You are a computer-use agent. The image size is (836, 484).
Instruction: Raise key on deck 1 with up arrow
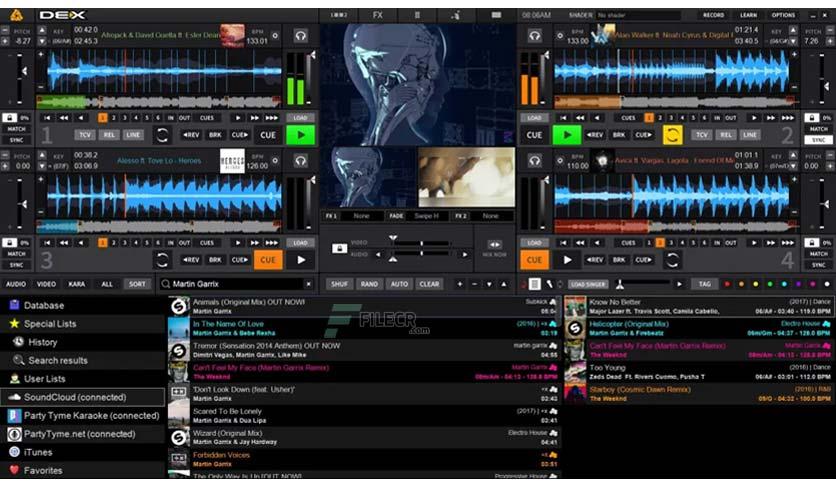point(42,31)
